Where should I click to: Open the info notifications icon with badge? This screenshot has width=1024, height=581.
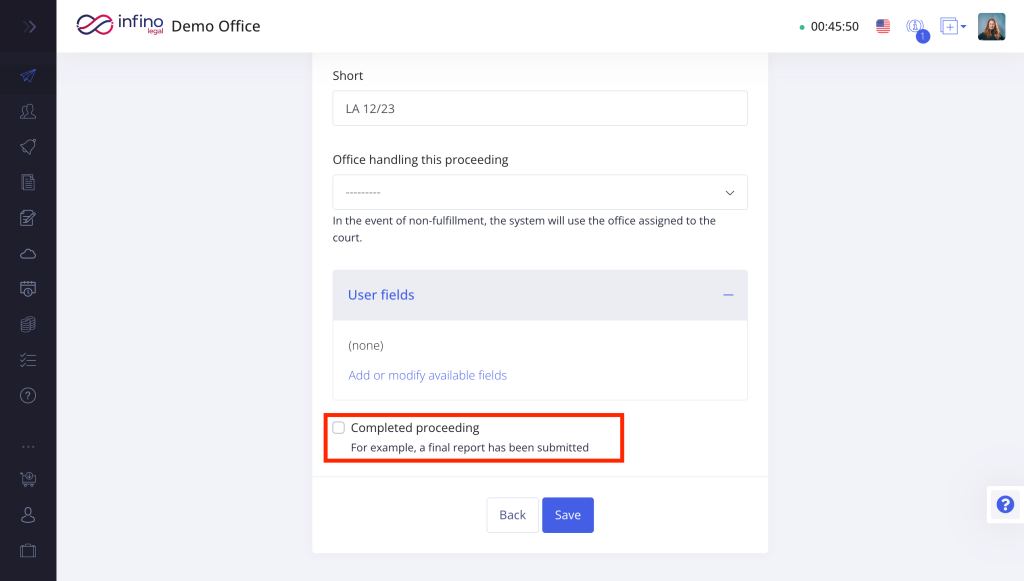[914, 28]
